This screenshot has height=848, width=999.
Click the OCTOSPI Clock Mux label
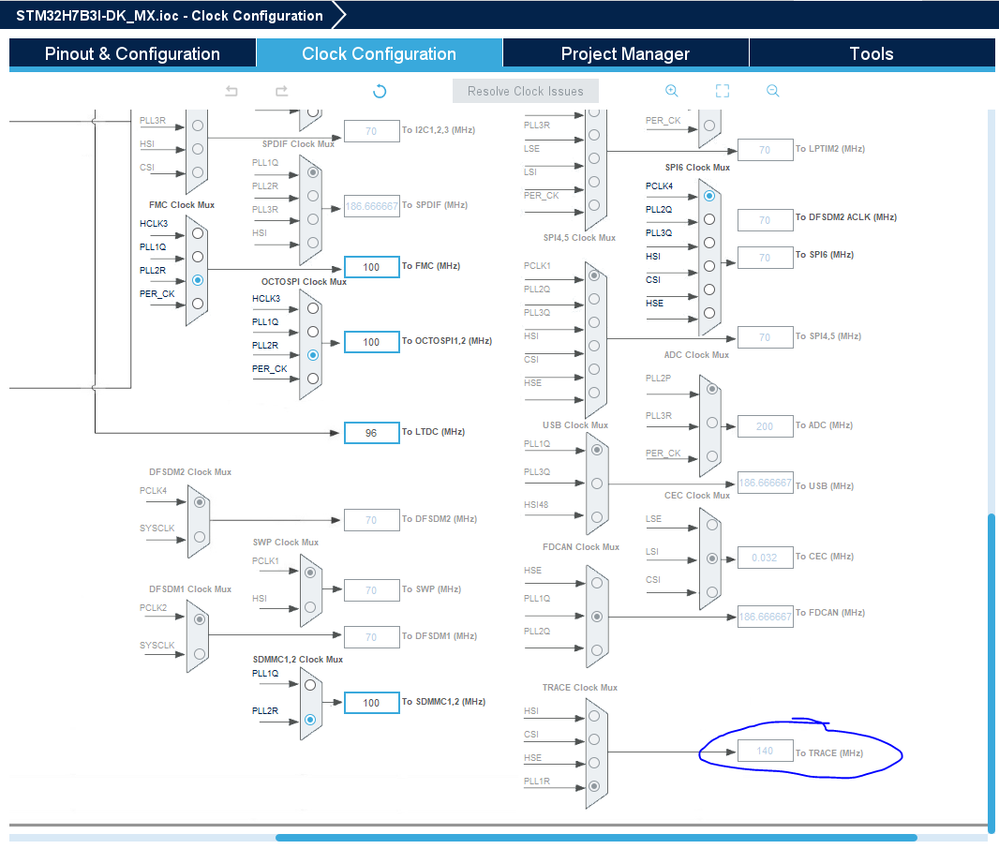tap(304, 282)
